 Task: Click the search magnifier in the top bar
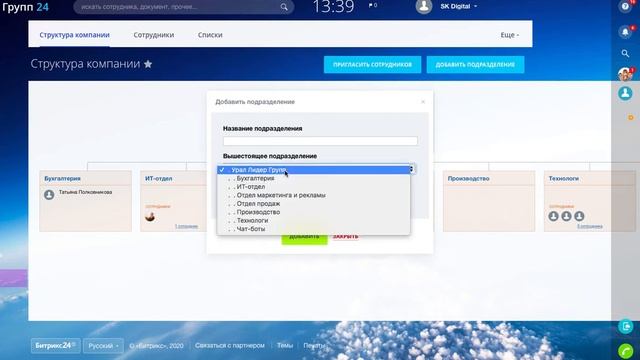tap(284, 7)
